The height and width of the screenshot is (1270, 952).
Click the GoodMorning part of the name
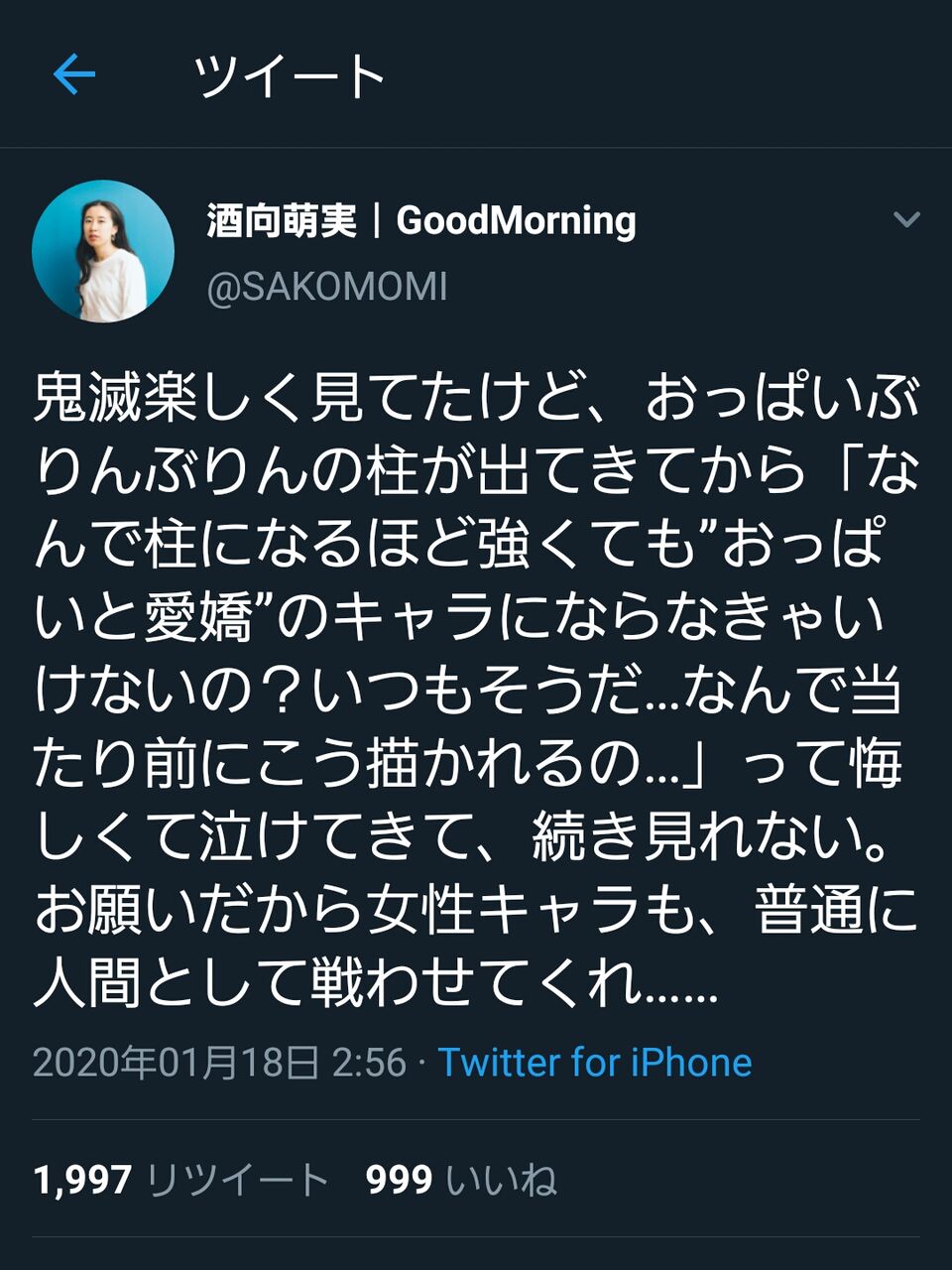pos(516,220)
